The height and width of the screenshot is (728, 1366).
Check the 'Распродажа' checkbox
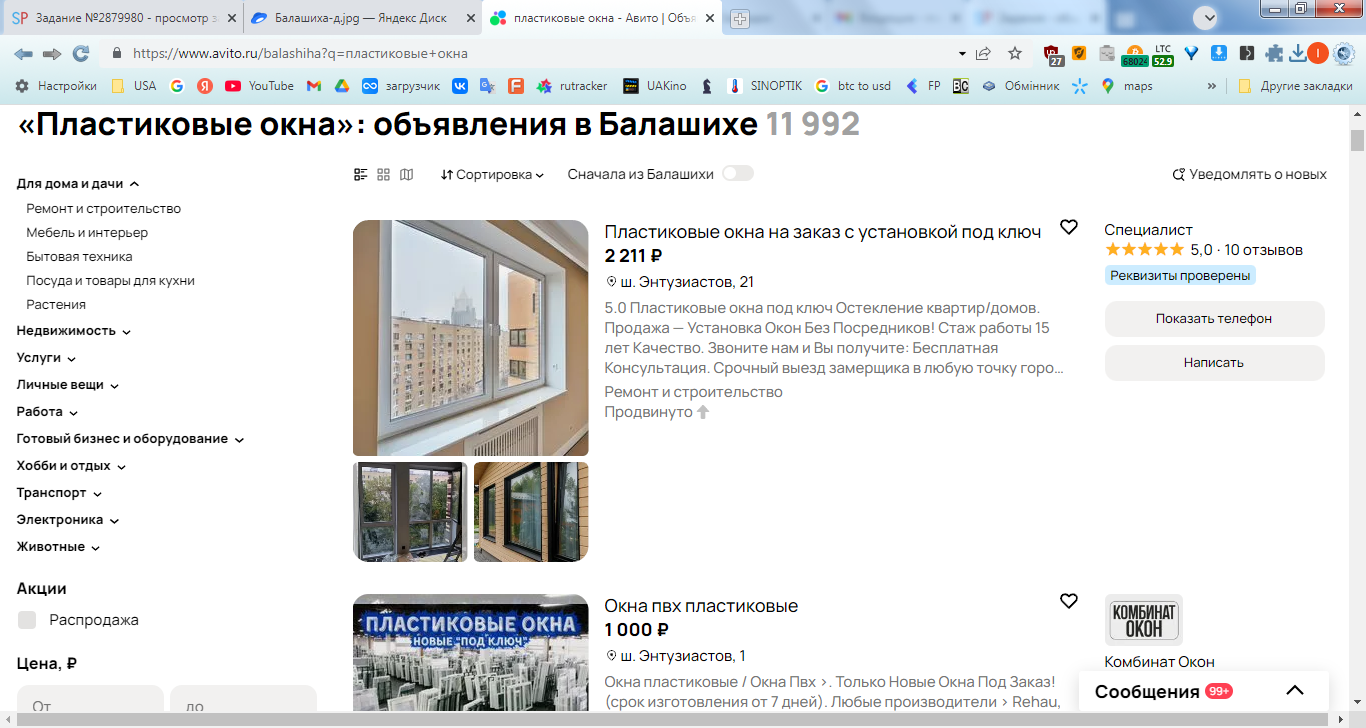tap(27, 620)
